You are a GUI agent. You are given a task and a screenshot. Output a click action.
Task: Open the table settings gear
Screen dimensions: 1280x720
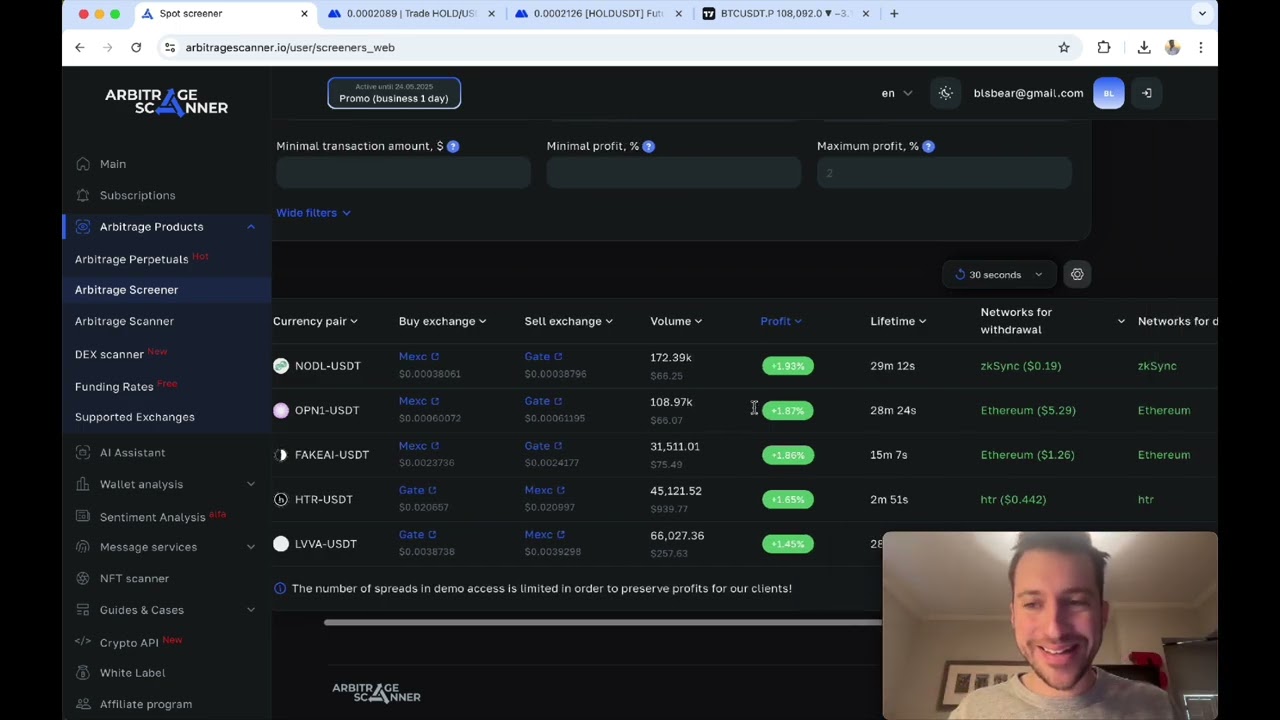(1077, 275)
